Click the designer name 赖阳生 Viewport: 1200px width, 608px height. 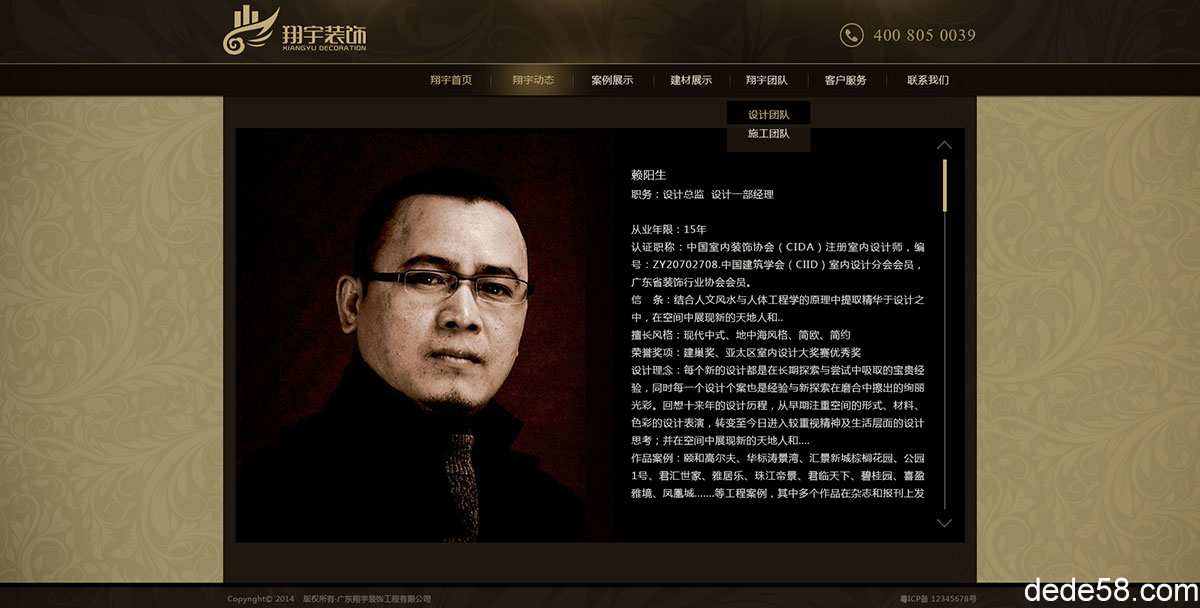pyautogui.click(x=648, y=174)
